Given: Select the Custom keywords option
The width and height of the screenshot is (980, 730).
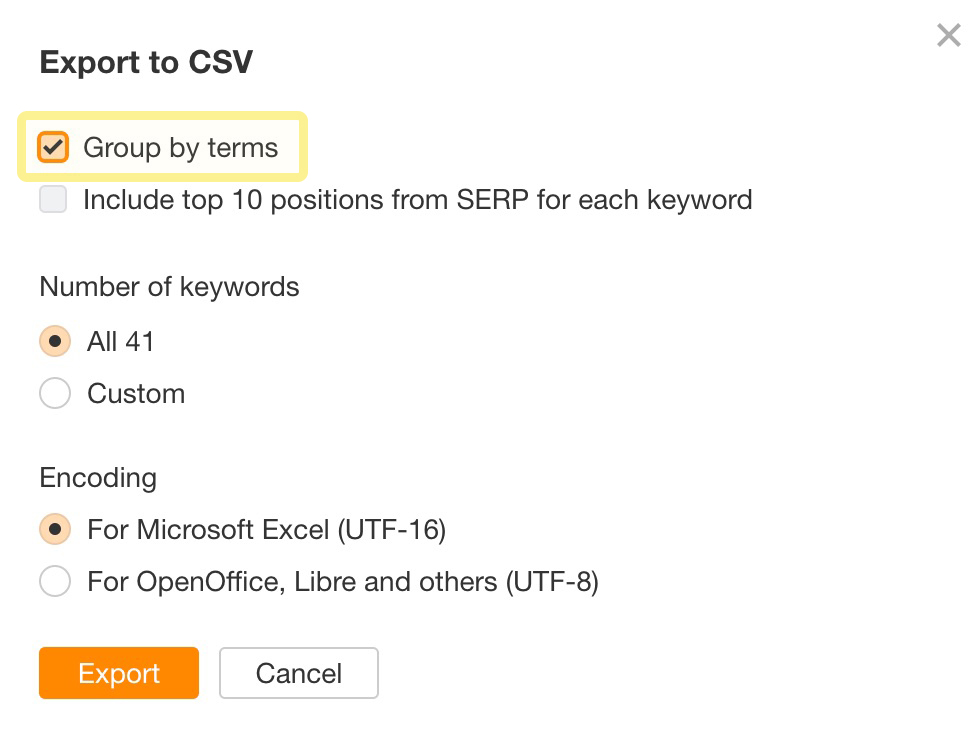Looking at the screenshot, I should pyautogui.click(x=55, y=393).
